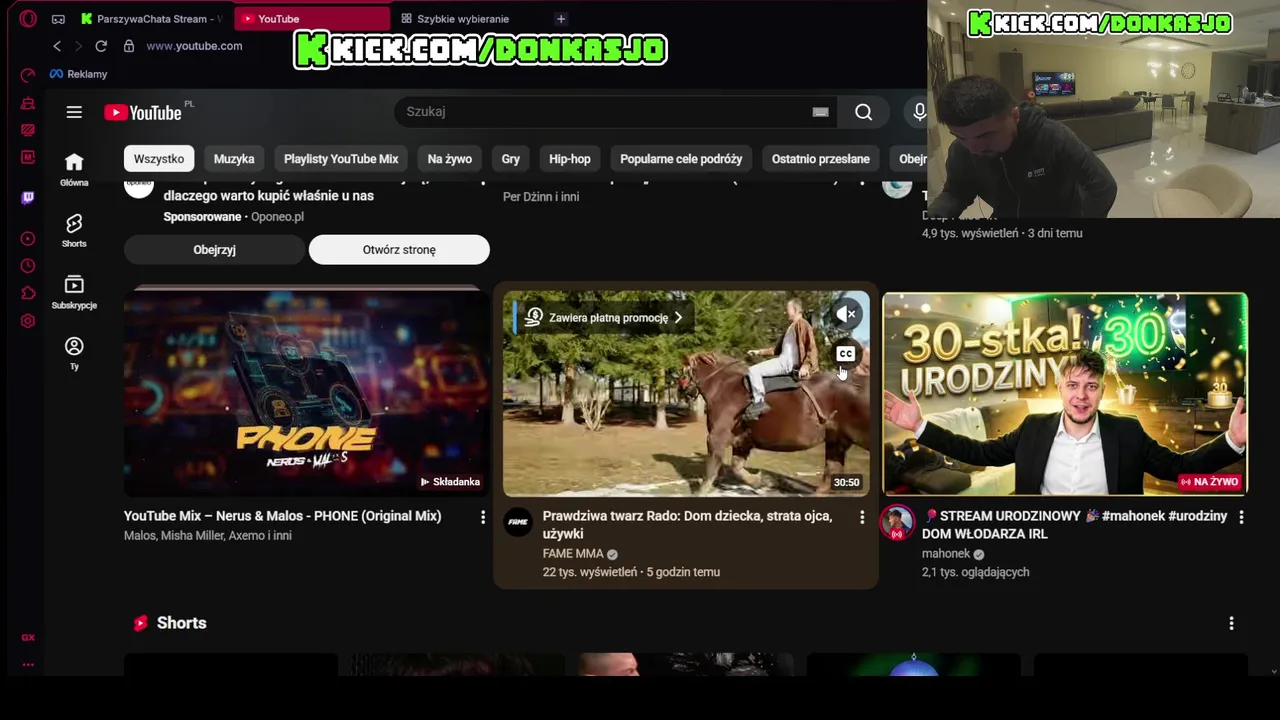Open the 30-stka URODZINY live thumbnail
Viewport: 1280px width, 720px height.
tap(1065, 394)
